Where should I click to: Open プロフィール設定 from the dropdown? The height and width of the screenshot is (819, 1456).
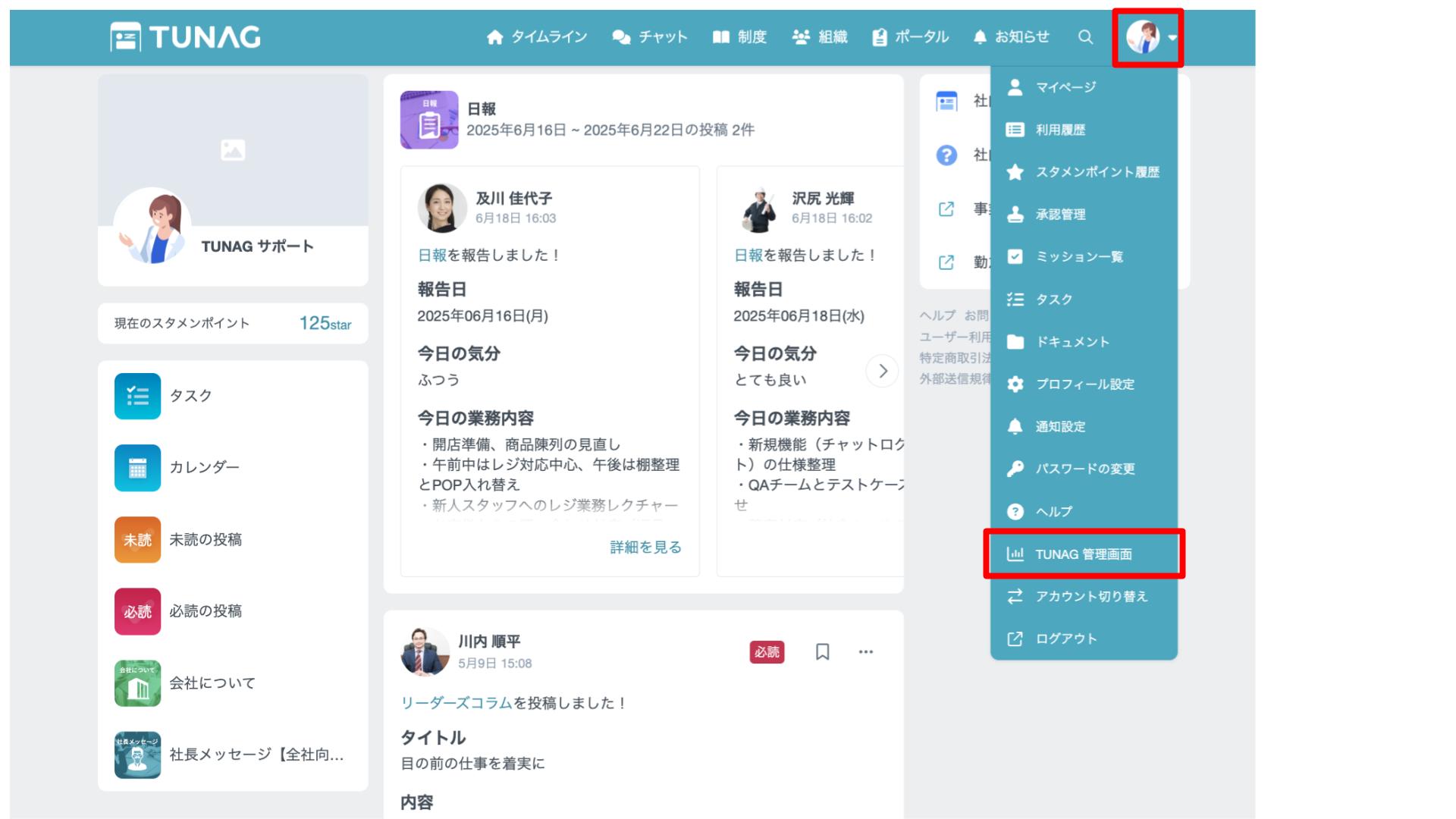tap(1084, 384)
